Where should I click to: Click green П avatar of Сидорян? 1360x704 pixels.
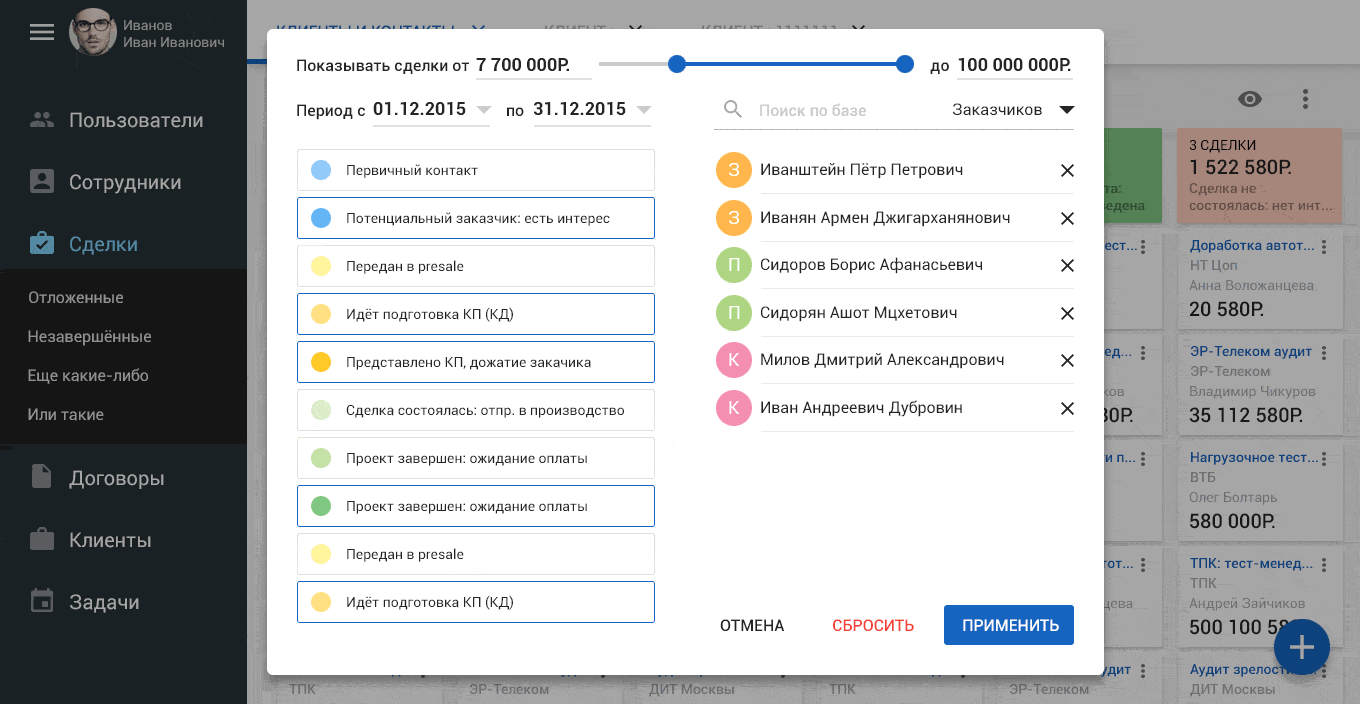pos(734,313)
